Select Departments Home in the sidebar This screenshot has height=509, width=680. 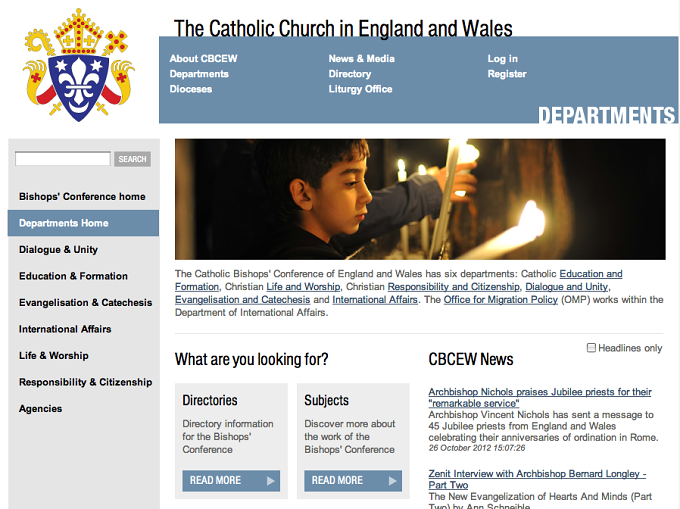[83, 223]
